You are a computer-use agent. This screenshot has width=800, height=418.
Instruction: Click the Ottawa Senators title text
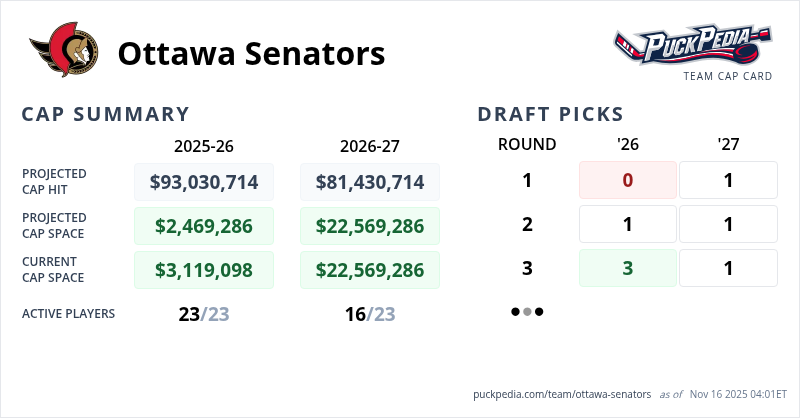pos(251,54)
